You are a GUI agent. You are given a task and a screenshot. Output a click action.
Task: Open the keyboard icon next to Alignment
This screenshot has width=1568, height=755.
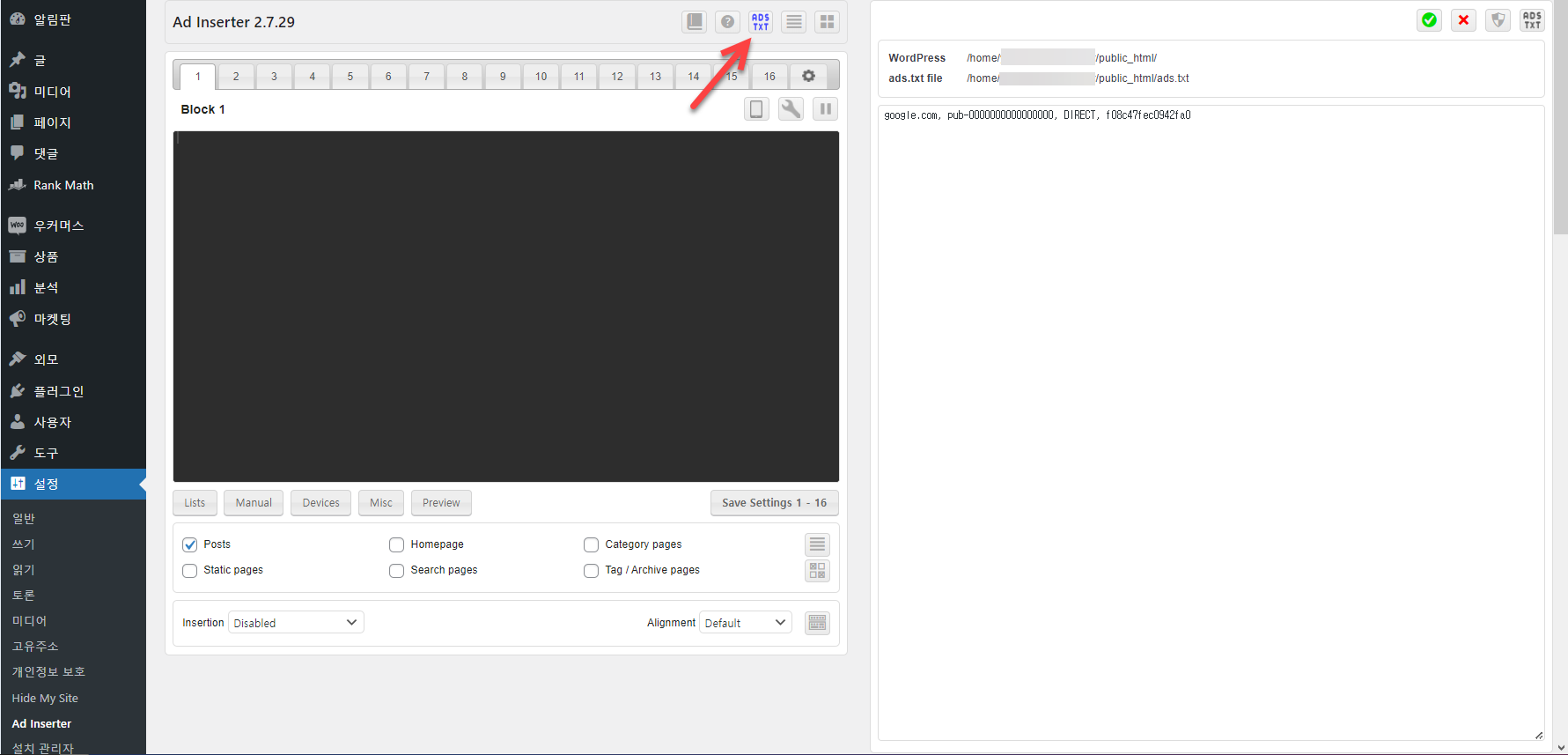coord(817,623)
